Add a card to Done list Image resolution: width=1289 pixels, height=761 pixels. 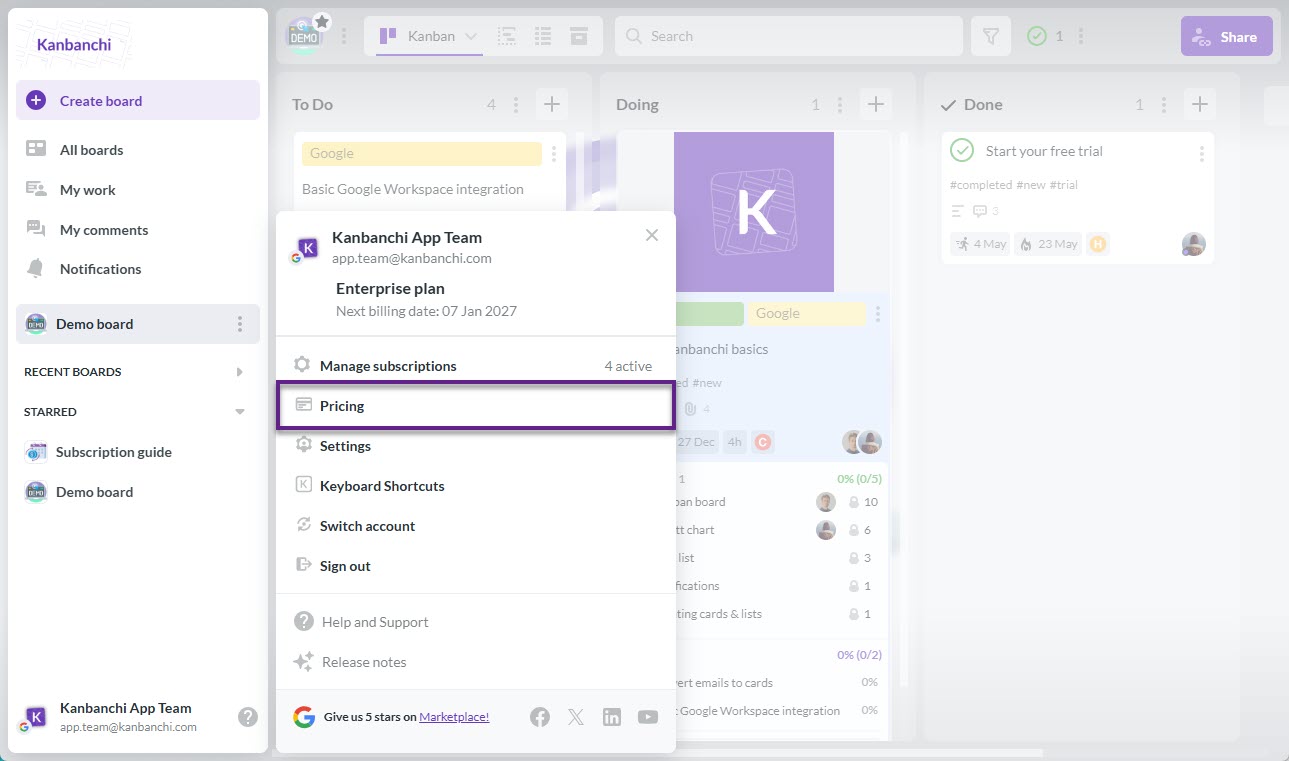tap(1200, 104)
